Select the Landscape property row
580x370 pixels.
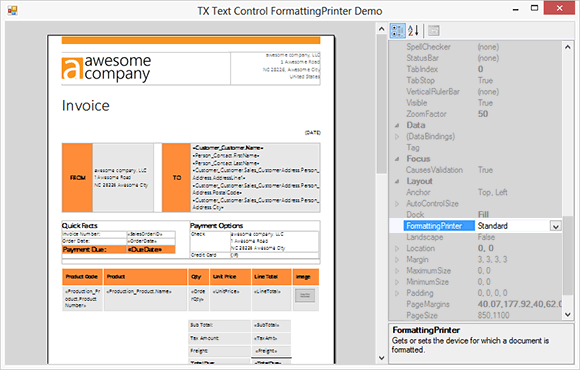476,237
